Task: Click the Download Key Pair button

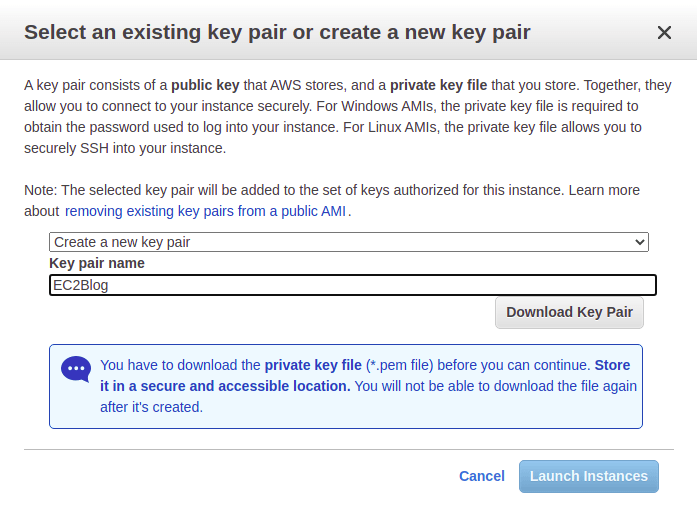Action: (x=569, y=312)
